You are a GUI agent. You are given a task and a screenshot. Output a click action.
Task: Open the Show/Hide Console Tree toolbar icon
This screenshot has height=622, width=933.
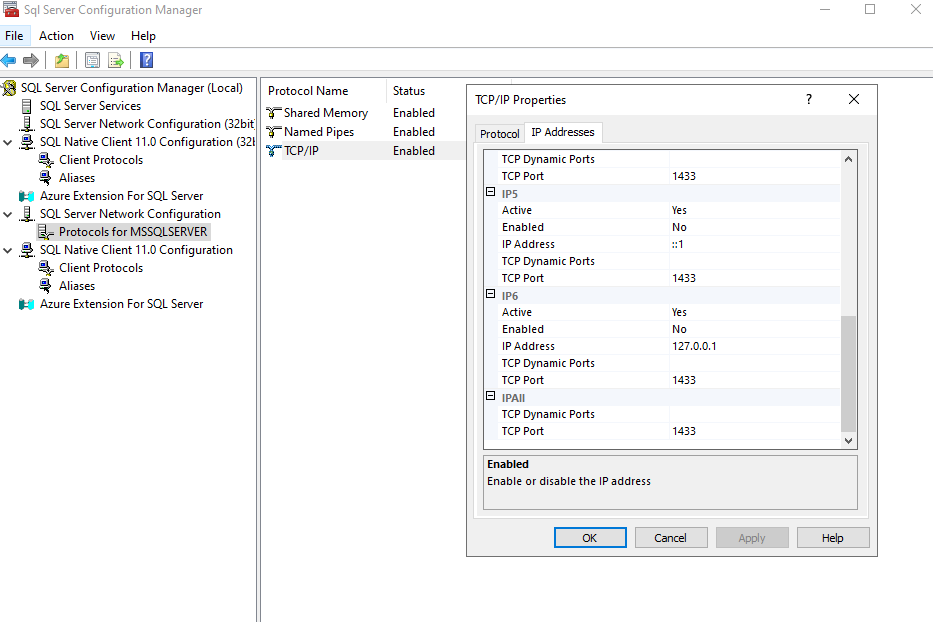pos(92,60)
